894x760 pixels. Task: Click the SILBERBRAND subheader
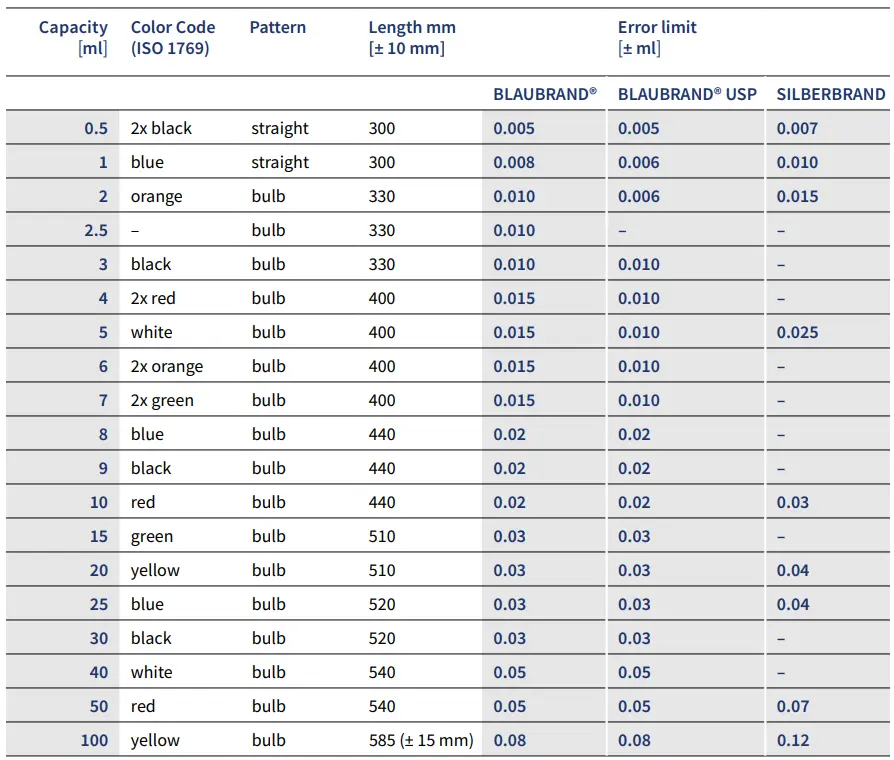pos(831,94)
